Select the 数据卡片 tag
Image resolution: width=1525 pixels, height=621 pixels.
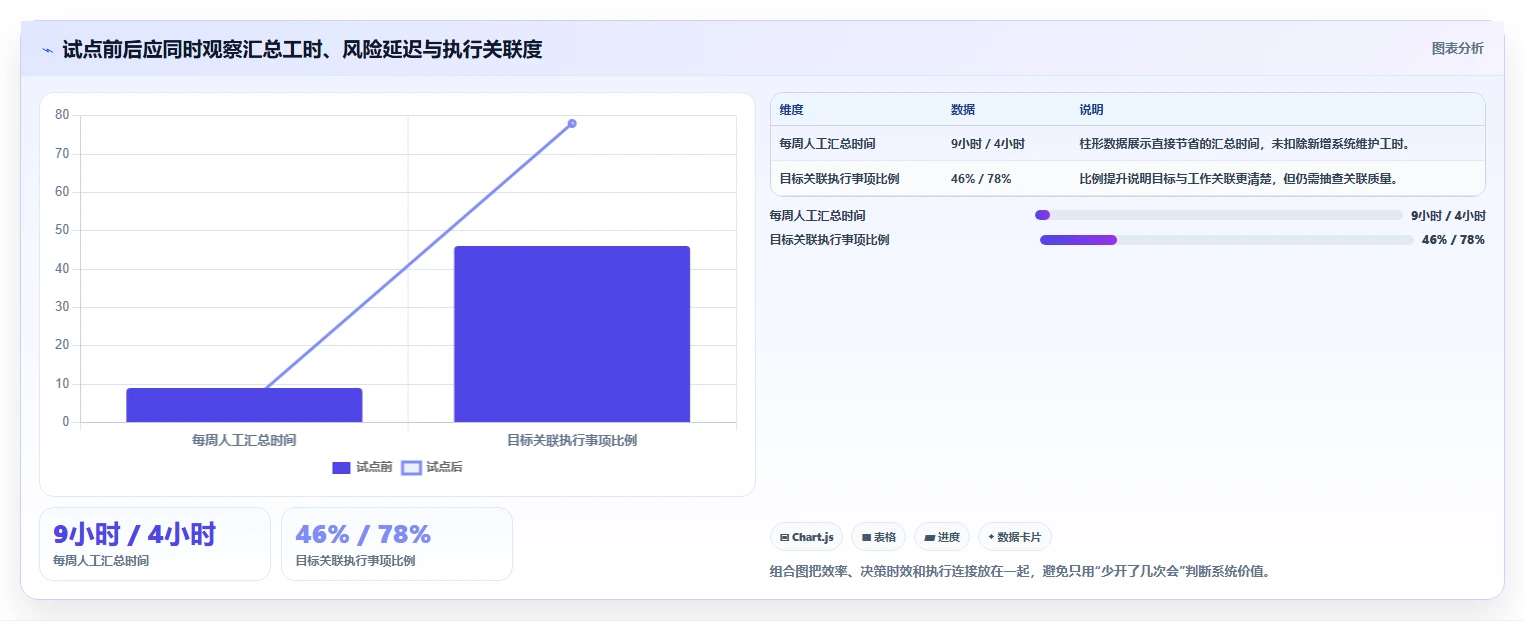[1014, 537]
